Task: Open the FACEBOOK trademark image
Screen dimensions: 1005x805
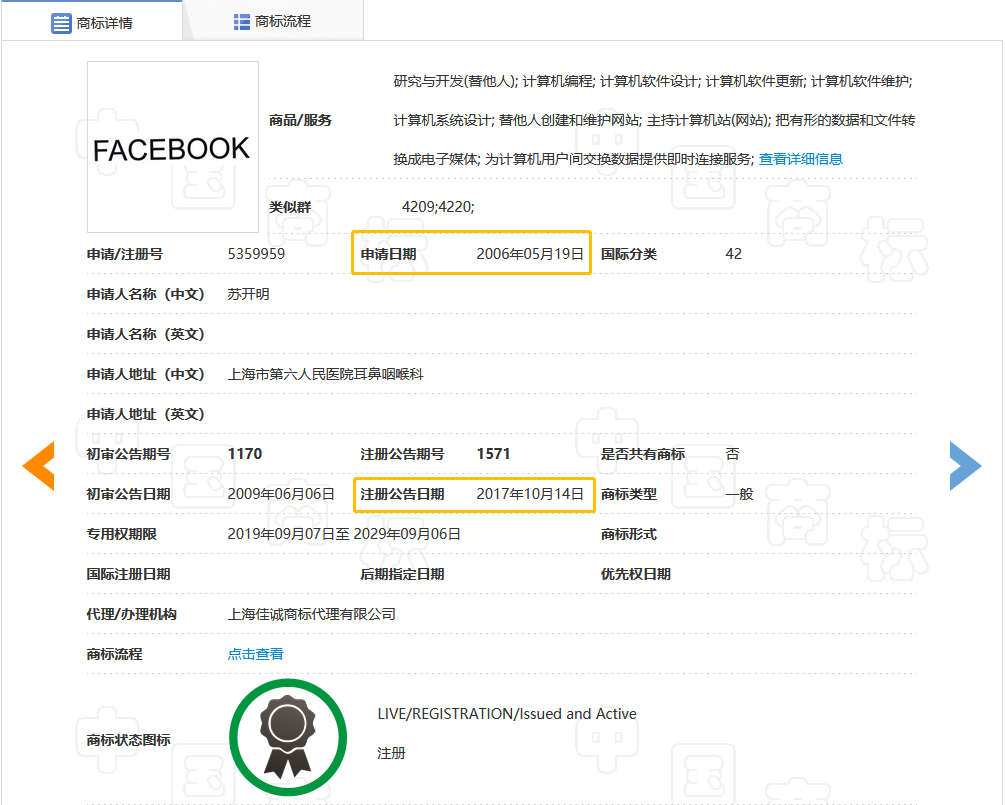Action: (172, 147)
